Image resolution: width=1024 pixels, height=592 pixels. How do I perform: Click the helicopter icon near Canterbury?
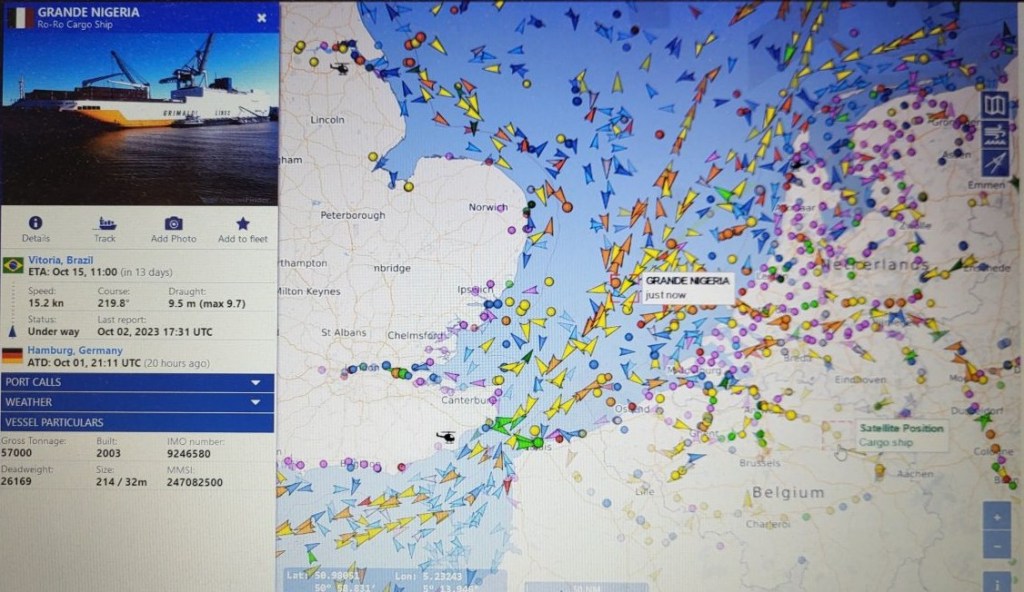[x=446, y=438]
